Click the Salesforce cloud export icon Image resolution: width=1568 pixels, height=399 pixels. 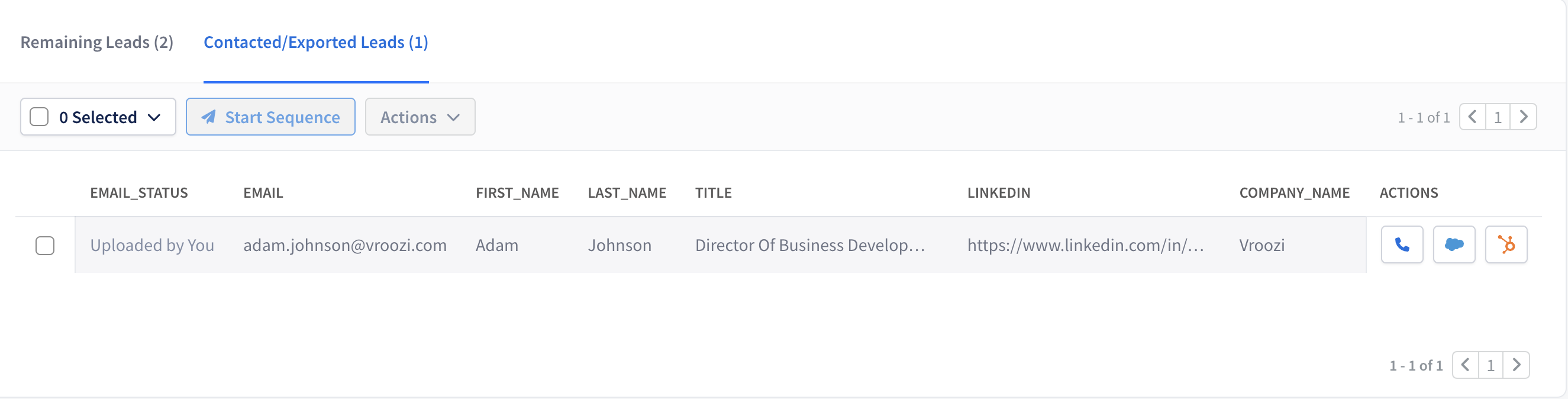(1454, 245)
